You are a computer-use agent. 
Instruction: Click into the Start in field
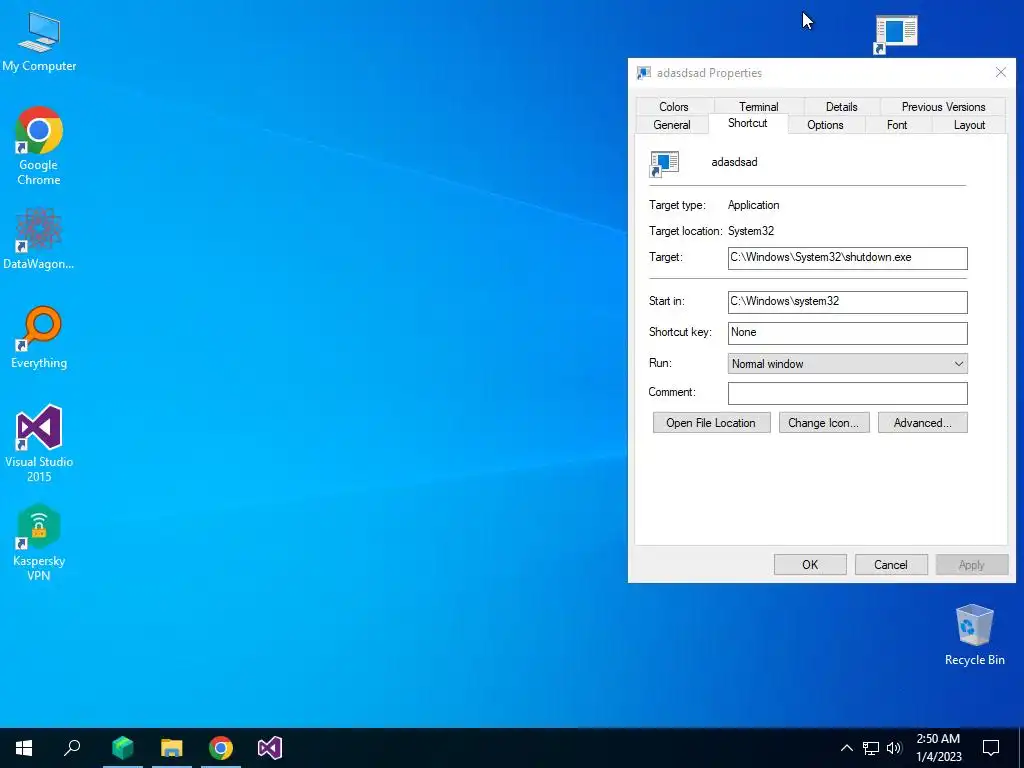(848, 302)
